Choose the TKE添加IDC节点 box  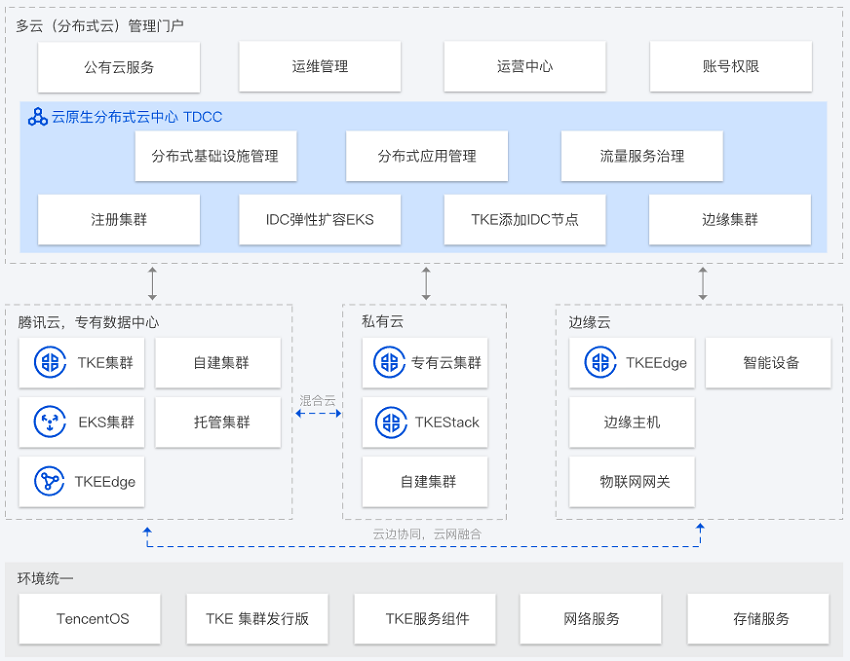[525, 220]
